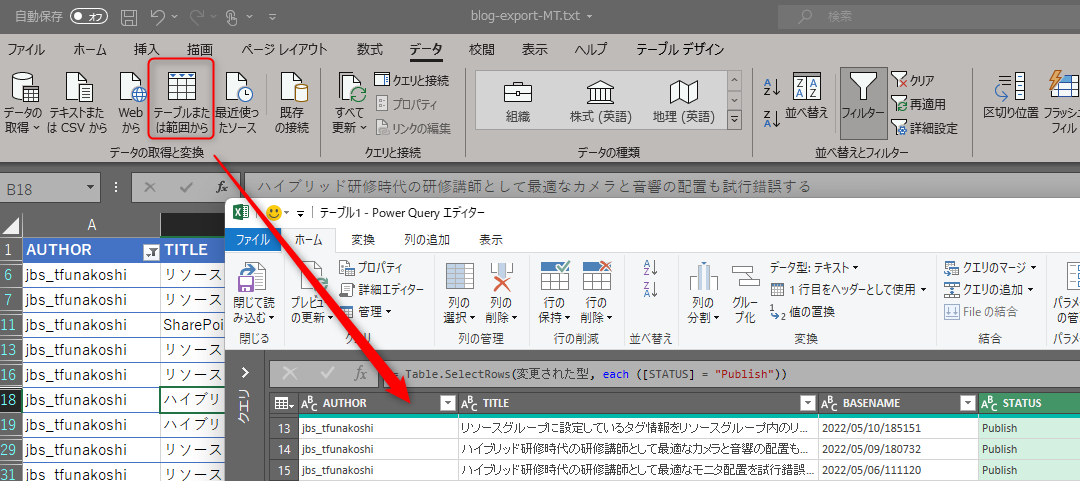
Task: Select cell with jbs_tfunakoshi in row 18
Action: coord(92,400)
